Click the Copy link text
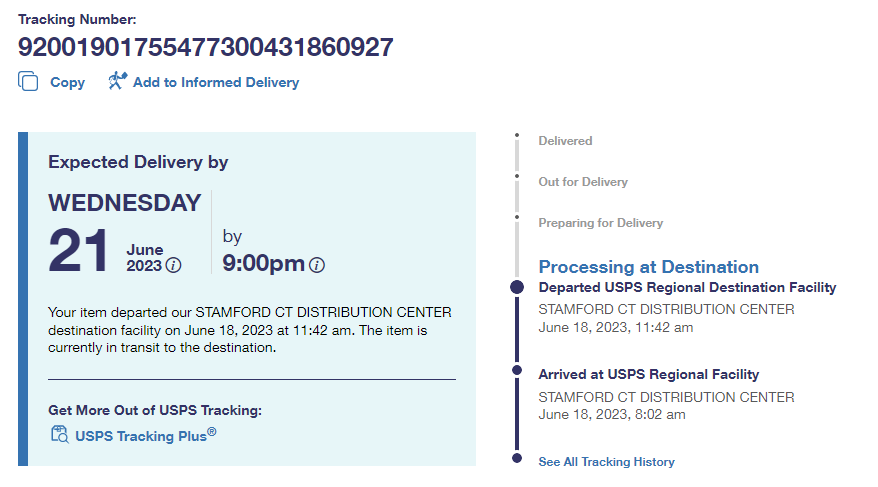 (67, 83)
